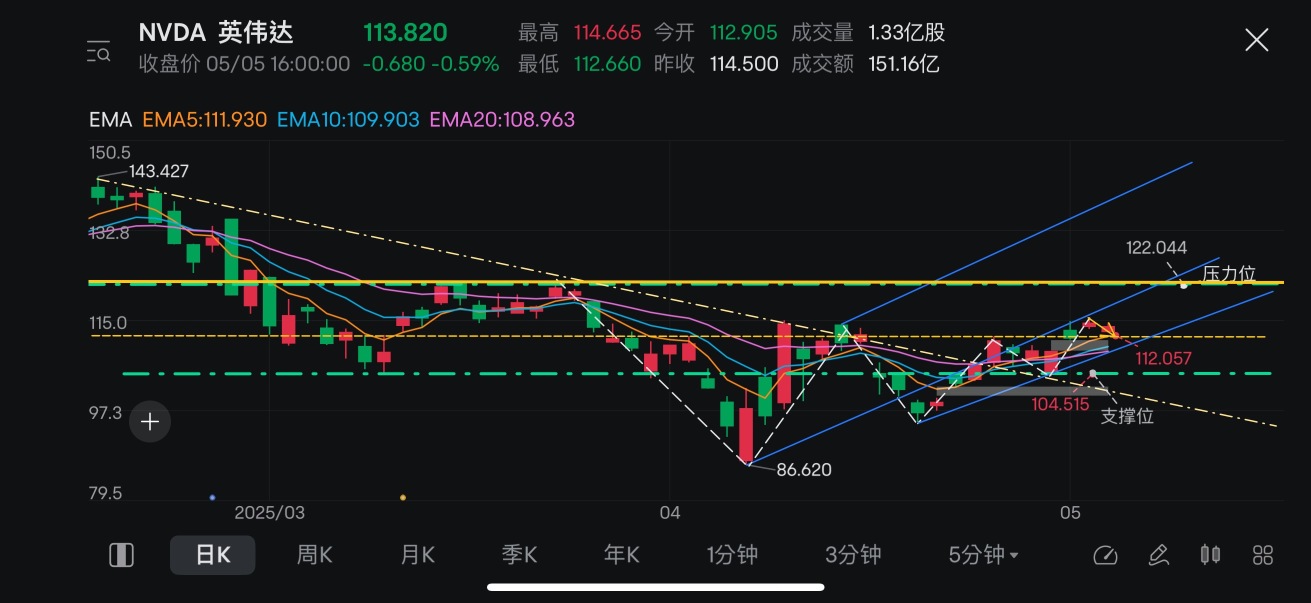Tap the 122.044 price annotation

coord(1156,248)
